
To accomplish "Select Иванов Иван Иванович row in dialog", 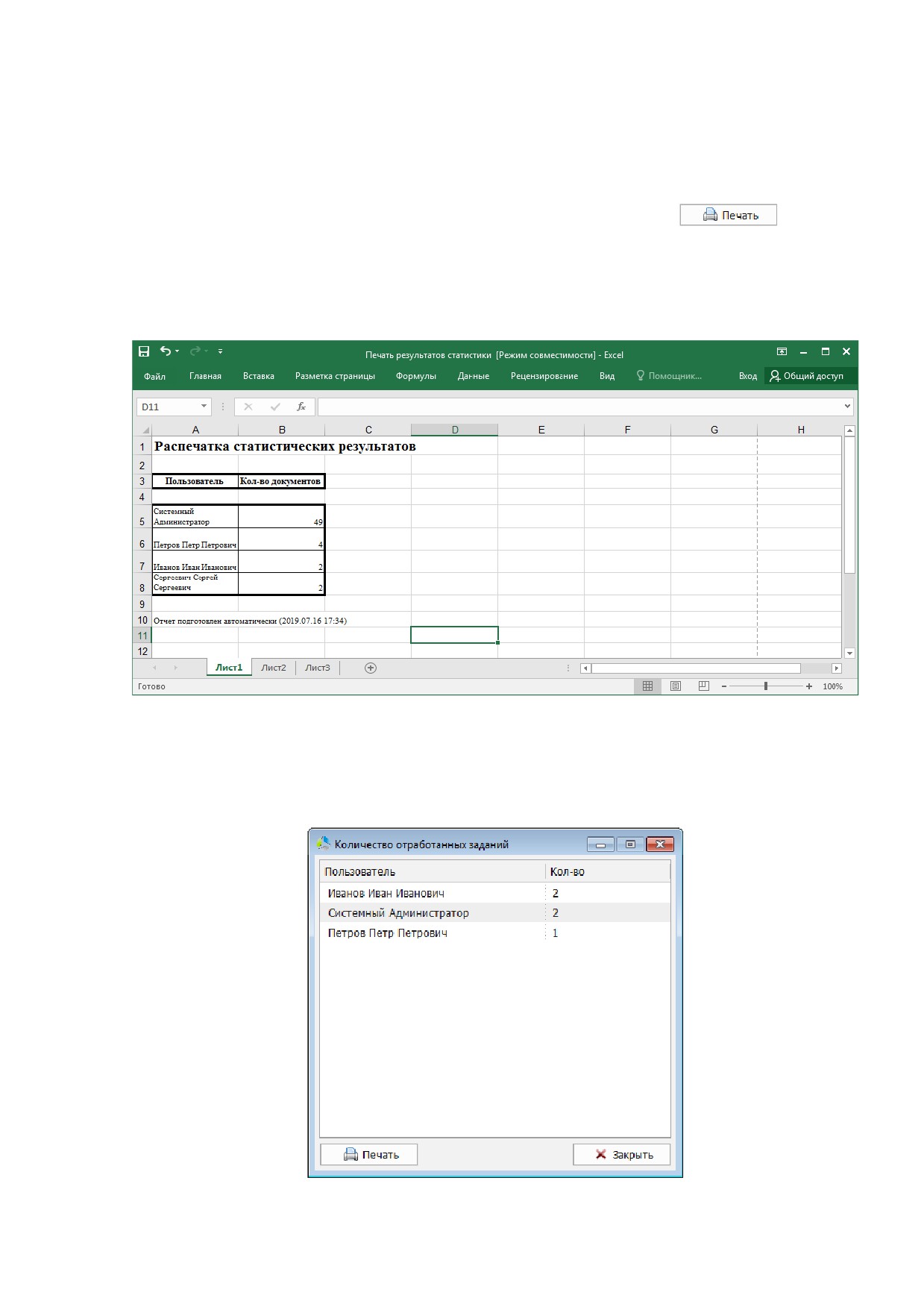I will coord(495,893).
